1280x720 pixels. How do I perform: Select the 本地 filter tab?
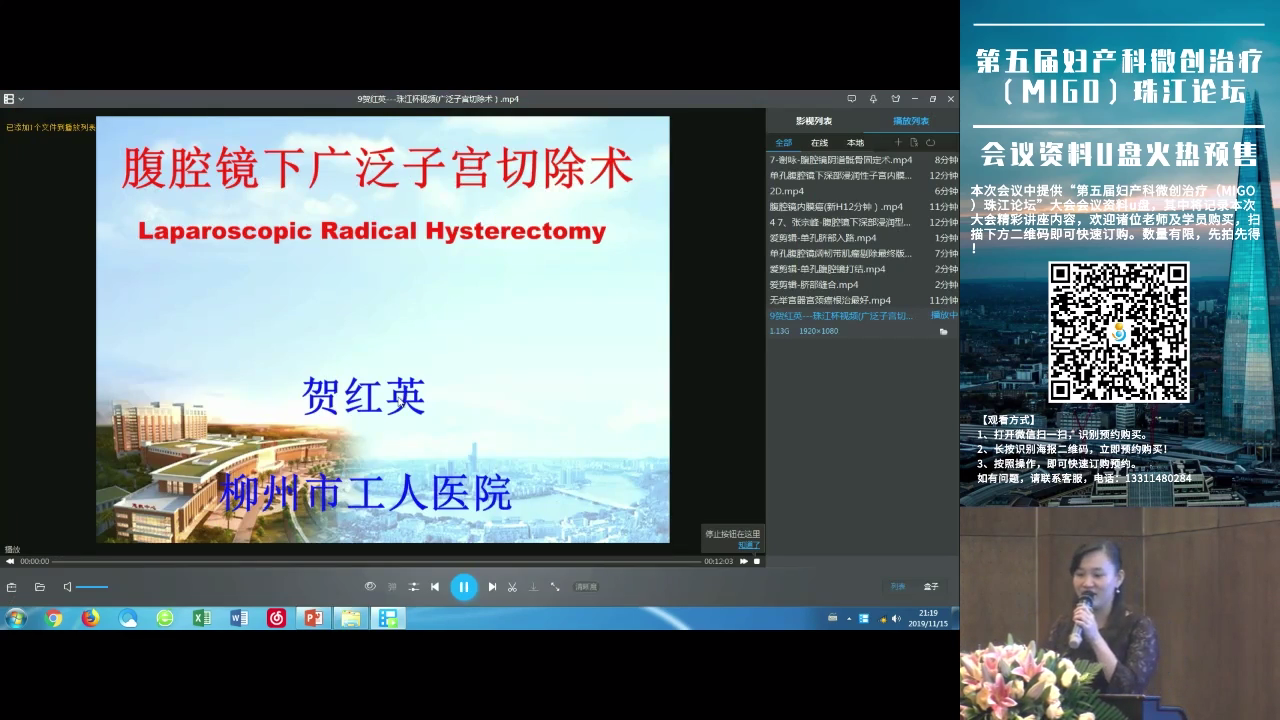(x=855, y=143)
